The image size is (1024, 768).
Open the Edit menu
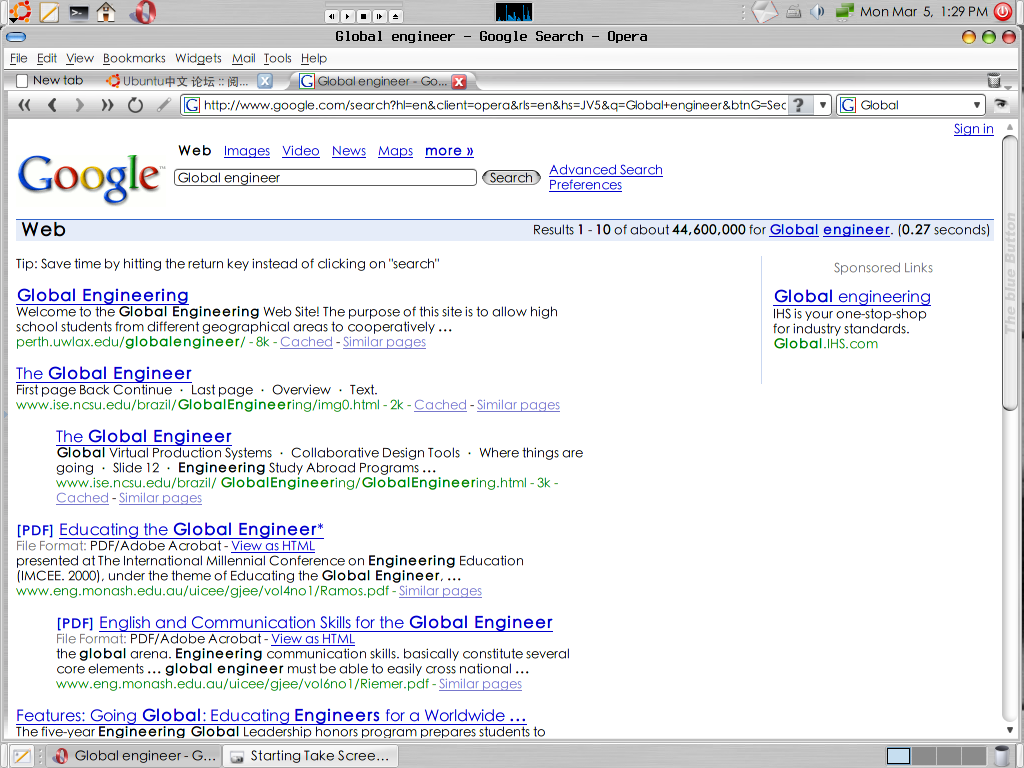click(46, 58)
